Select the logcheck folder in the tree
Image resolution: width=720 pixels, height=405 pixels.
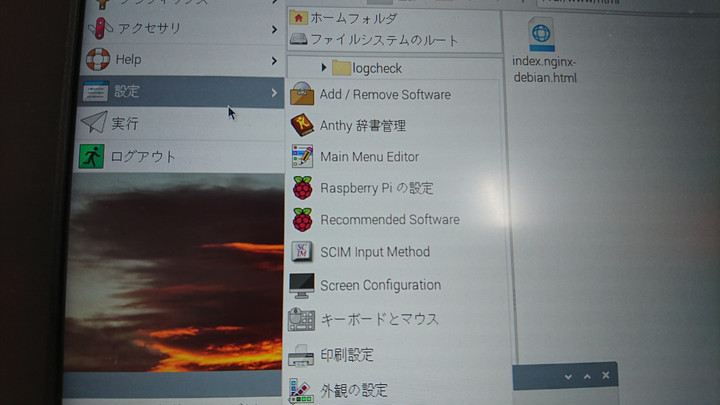(x=376, y=68)
